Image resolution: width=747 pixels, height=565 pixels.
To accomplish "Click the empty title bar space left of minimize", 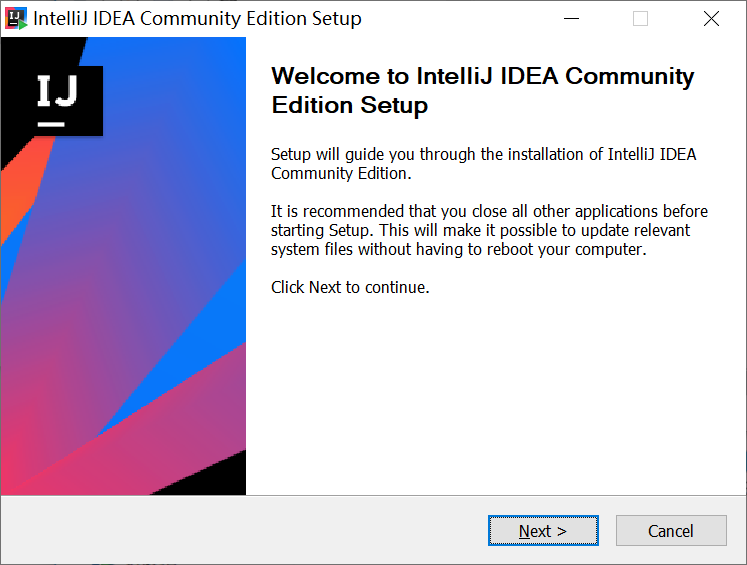I will (x=450, y=19).
